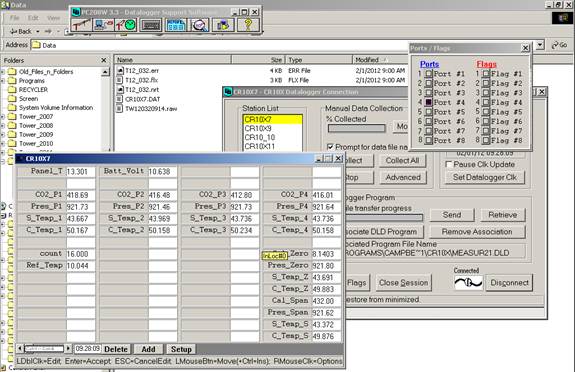Image resolution: width=575 pixels, height=372 pixels.
Task: Click the RECYCLER folder icon
Action: pyautogui.click(x=12, y=90)
